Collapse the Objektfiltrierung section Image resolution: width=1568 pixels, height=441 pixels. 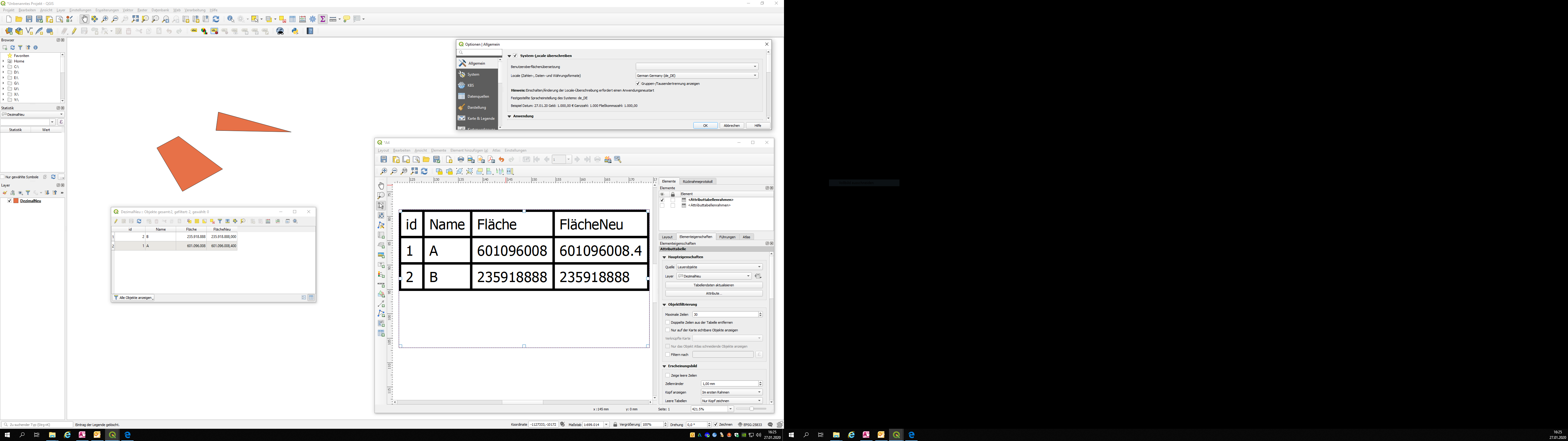tap(664, 304)
